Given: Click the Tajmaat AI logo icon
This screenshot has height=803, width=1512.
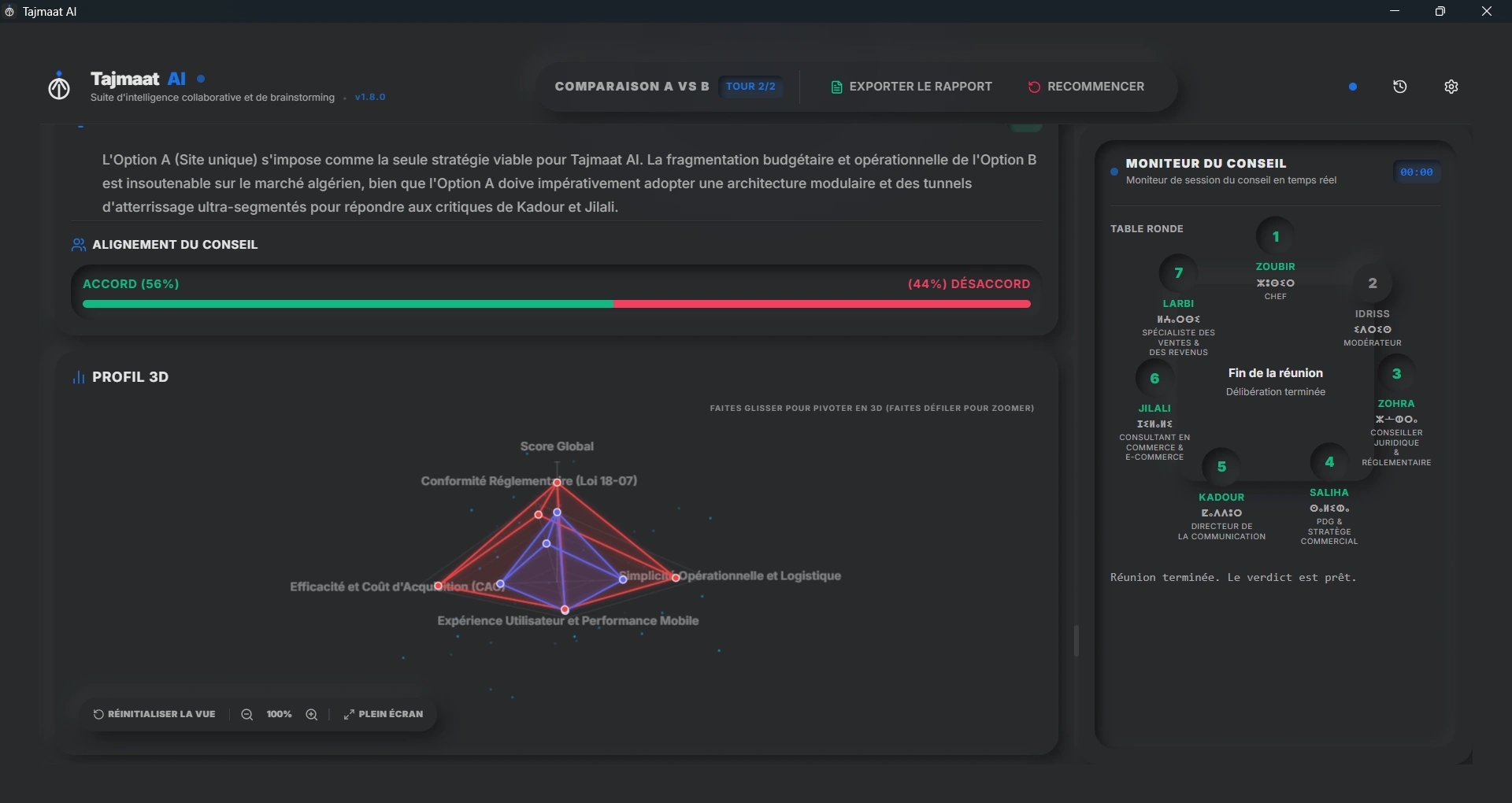Looking at the screenshot, I should coord(59,86).
